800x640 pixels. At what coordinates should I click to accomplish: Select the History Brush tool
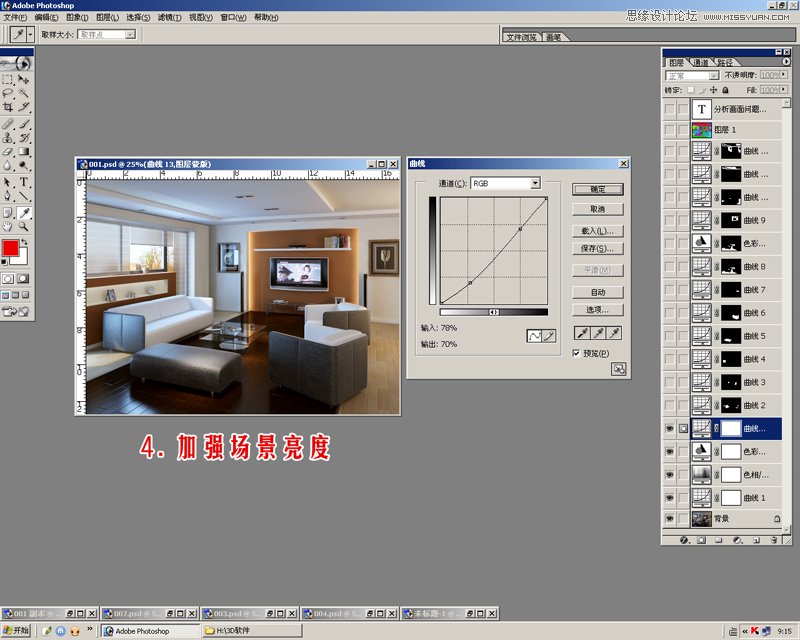(x=23, y=137)
